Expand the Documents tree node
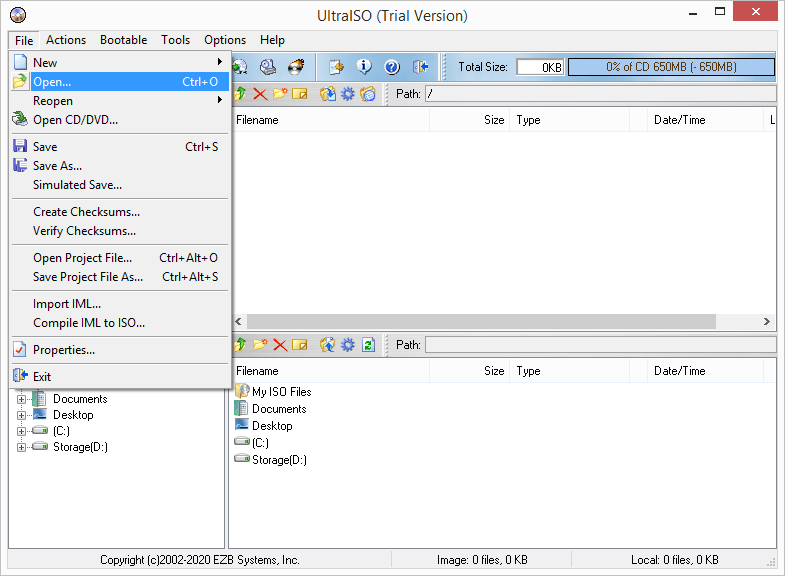785x576 pixels. [21, 399]
